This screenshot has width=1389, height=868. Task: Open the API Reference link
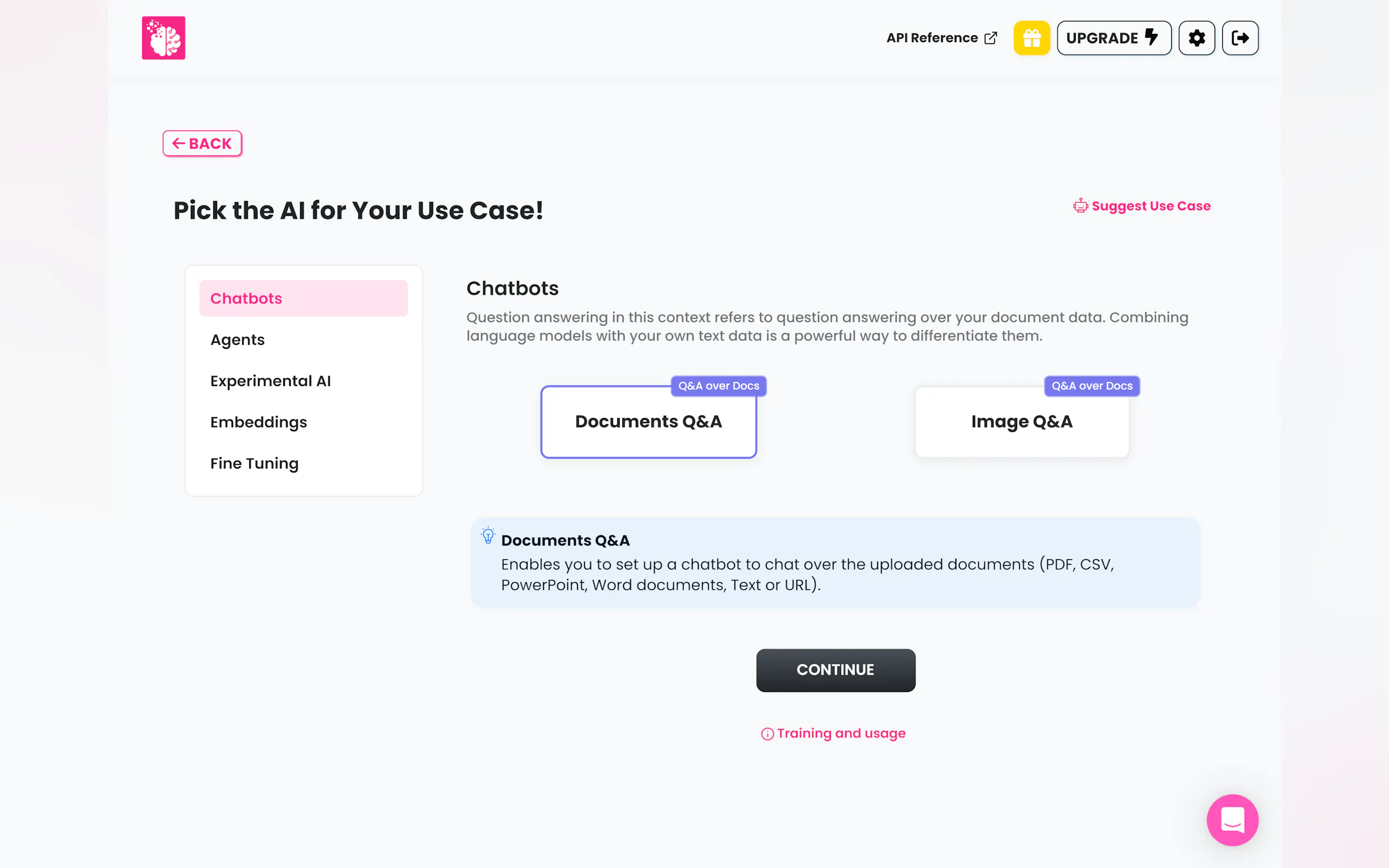tap(941, 38)
